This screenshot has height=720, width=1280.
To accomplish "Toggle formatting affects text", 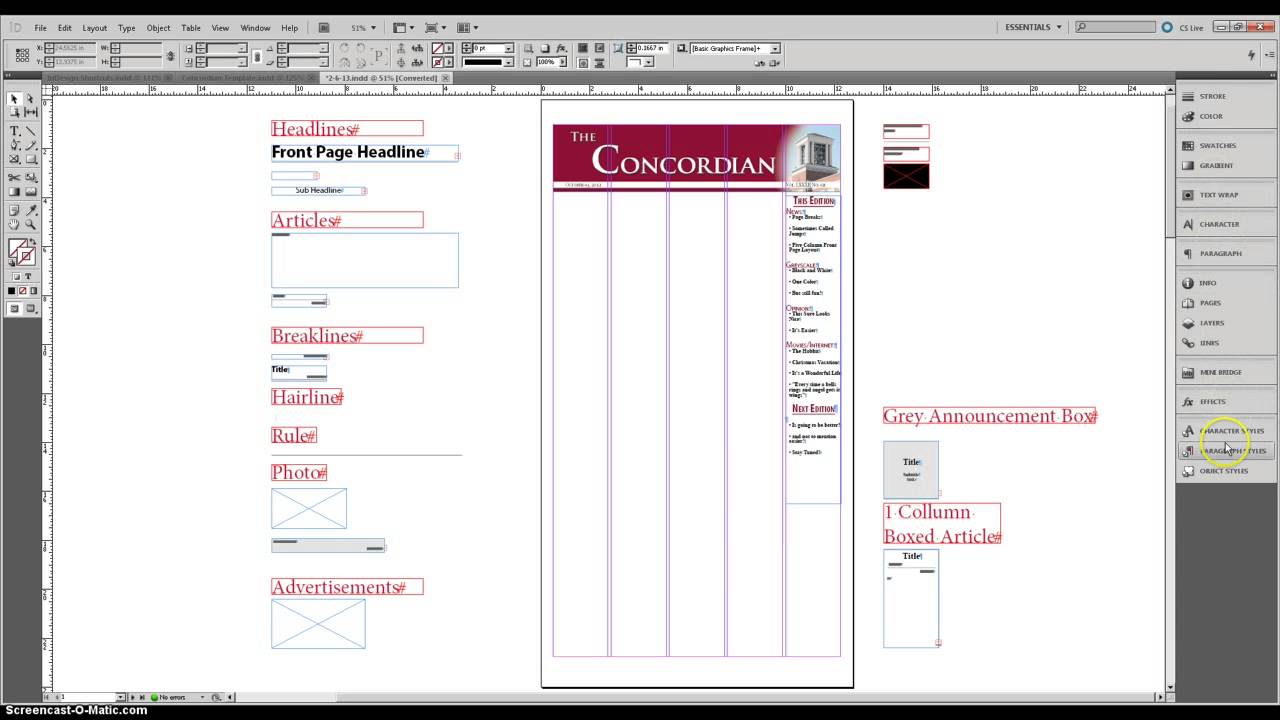I will pyautogui.click(x=28, y=276).
